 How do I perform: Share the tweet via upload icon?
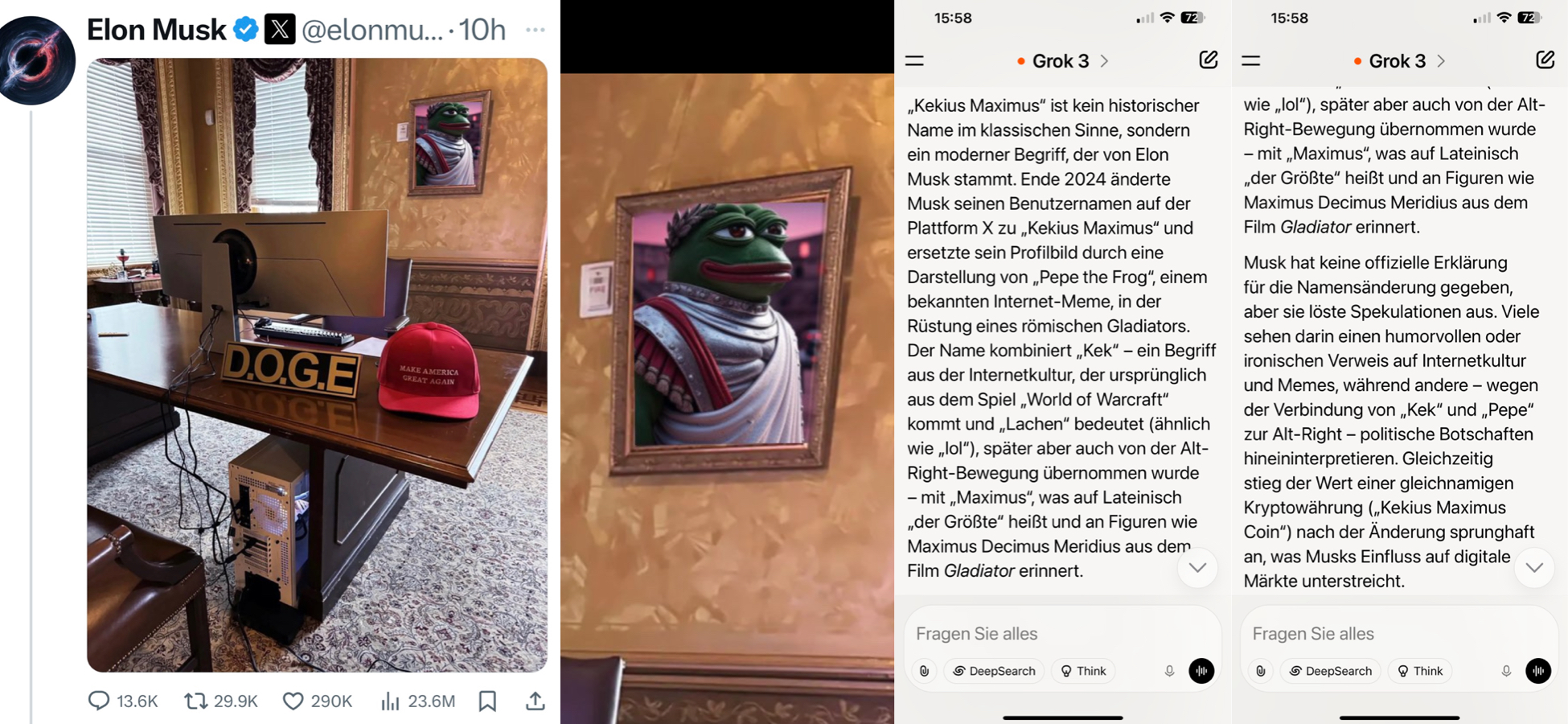[x=535, y=701]
